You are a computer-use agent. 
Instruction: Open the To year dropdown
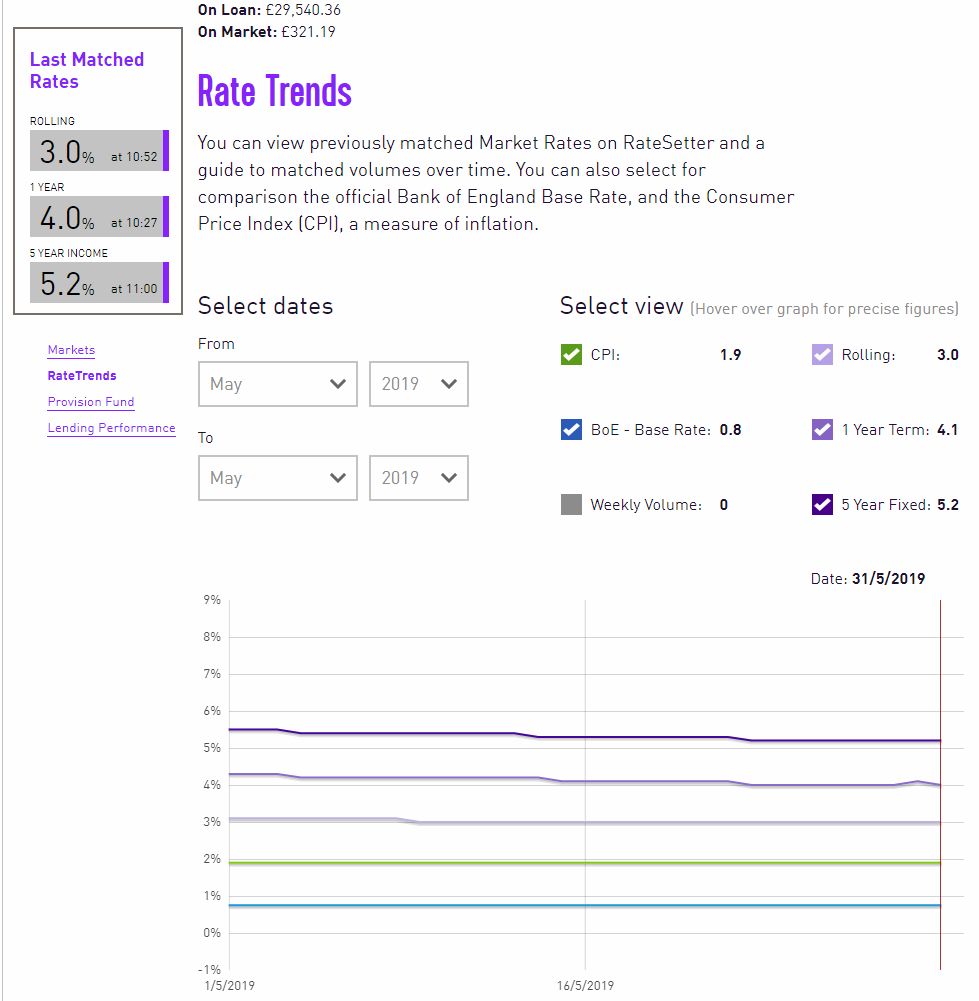pos(419,478)
